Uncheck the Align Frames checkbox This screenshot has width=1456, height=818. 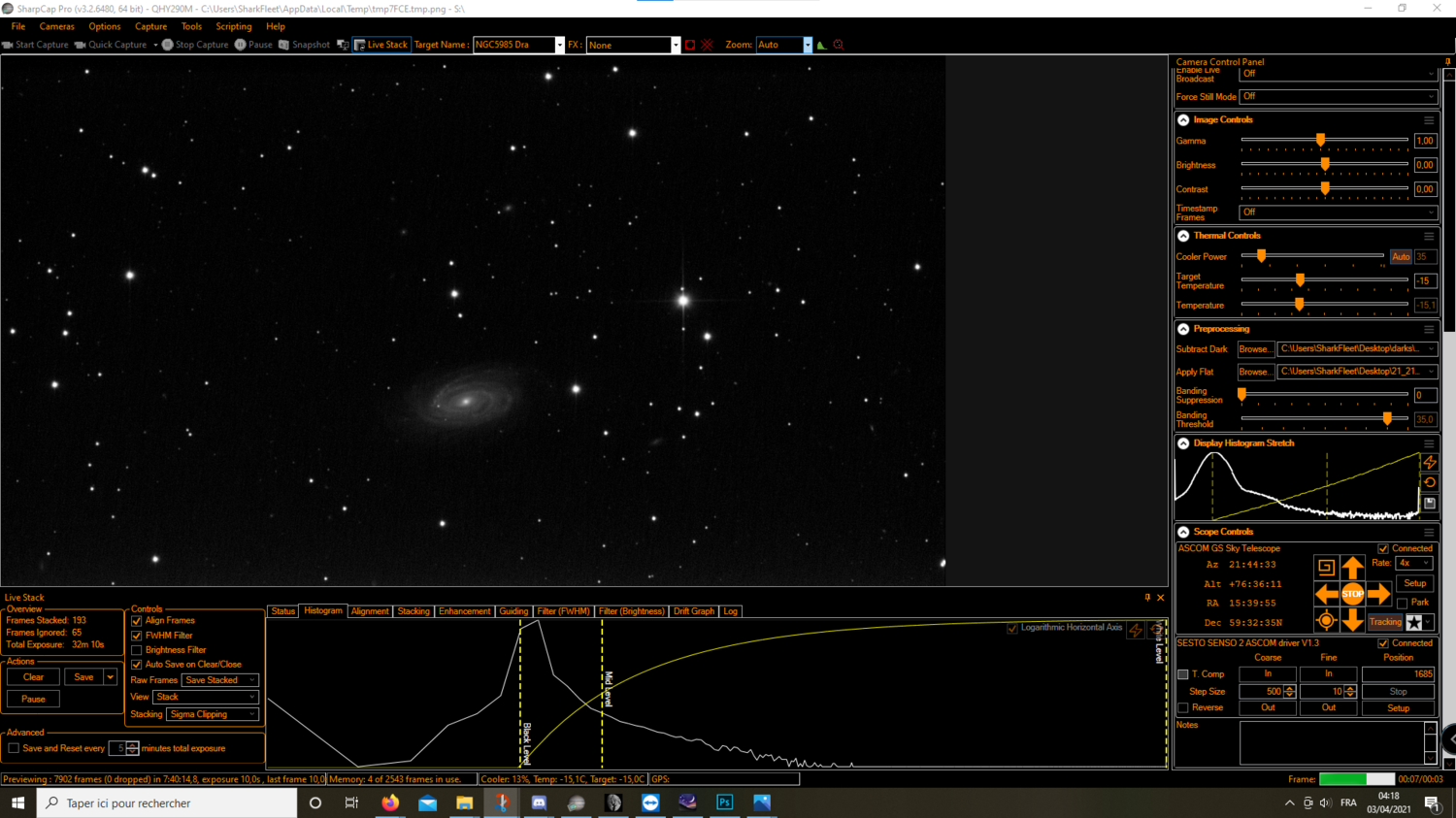[x=137, y=620]
